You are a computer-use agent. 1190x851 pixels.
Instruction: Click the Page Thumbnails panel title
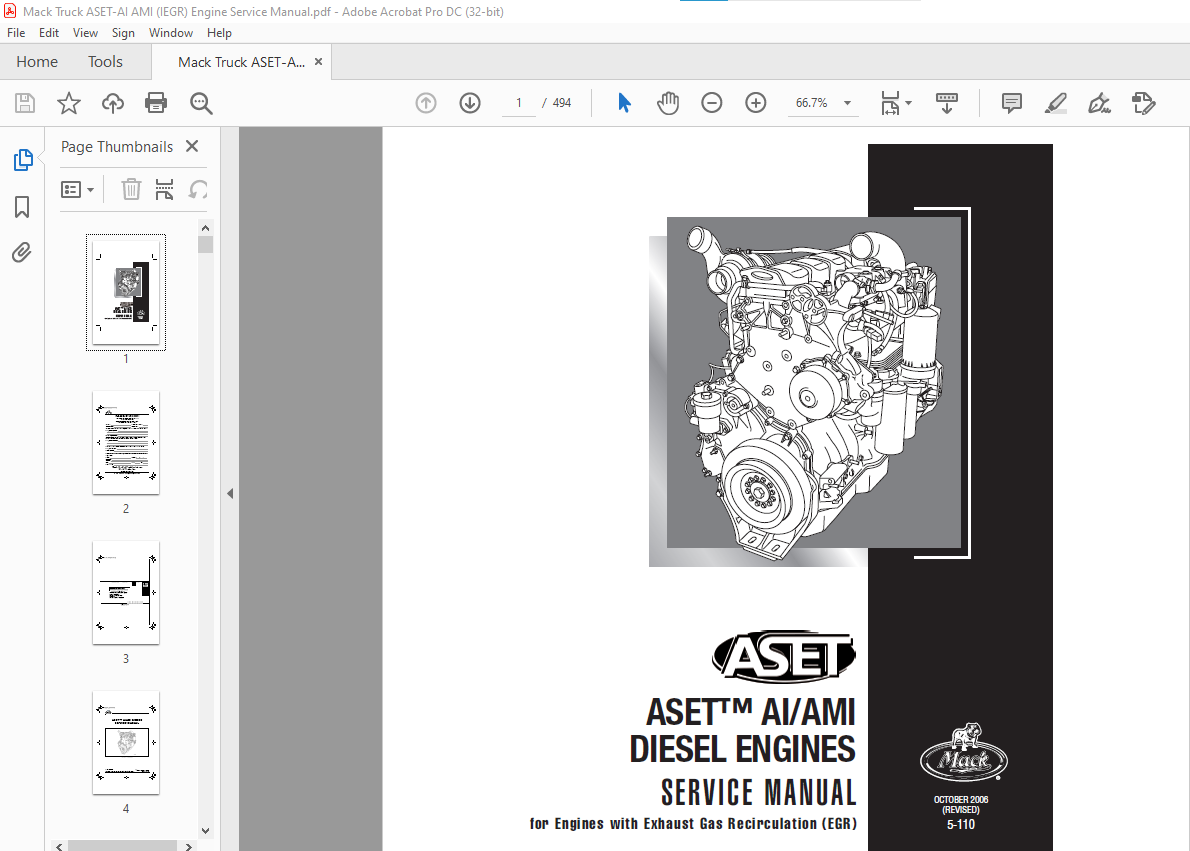[117, 147]
